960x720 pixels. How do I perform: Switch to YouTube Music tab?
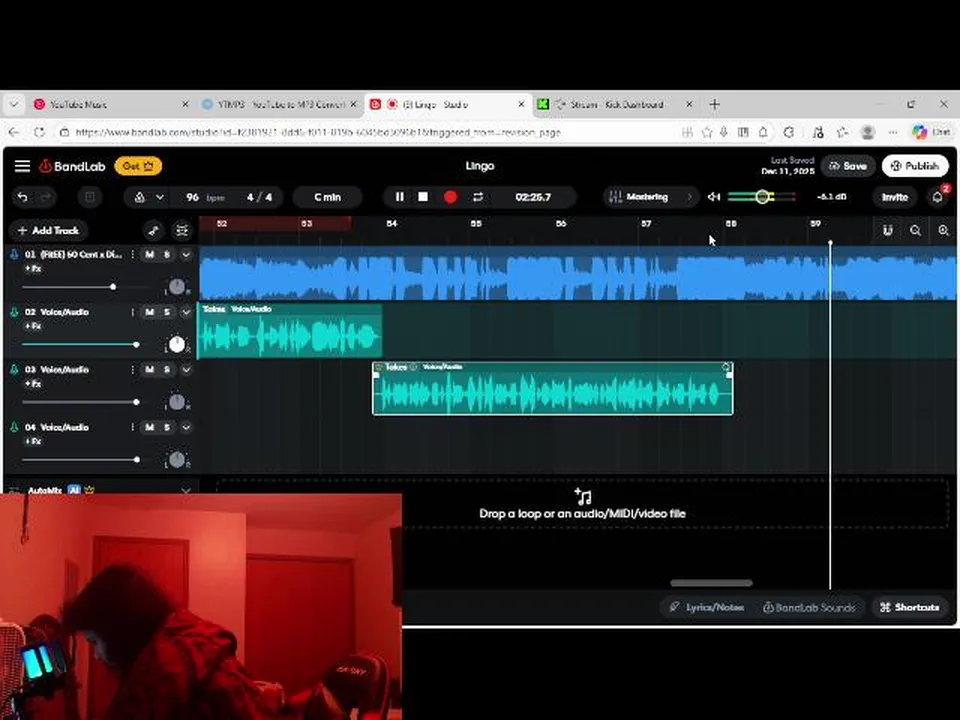click(x=110, y=105)
